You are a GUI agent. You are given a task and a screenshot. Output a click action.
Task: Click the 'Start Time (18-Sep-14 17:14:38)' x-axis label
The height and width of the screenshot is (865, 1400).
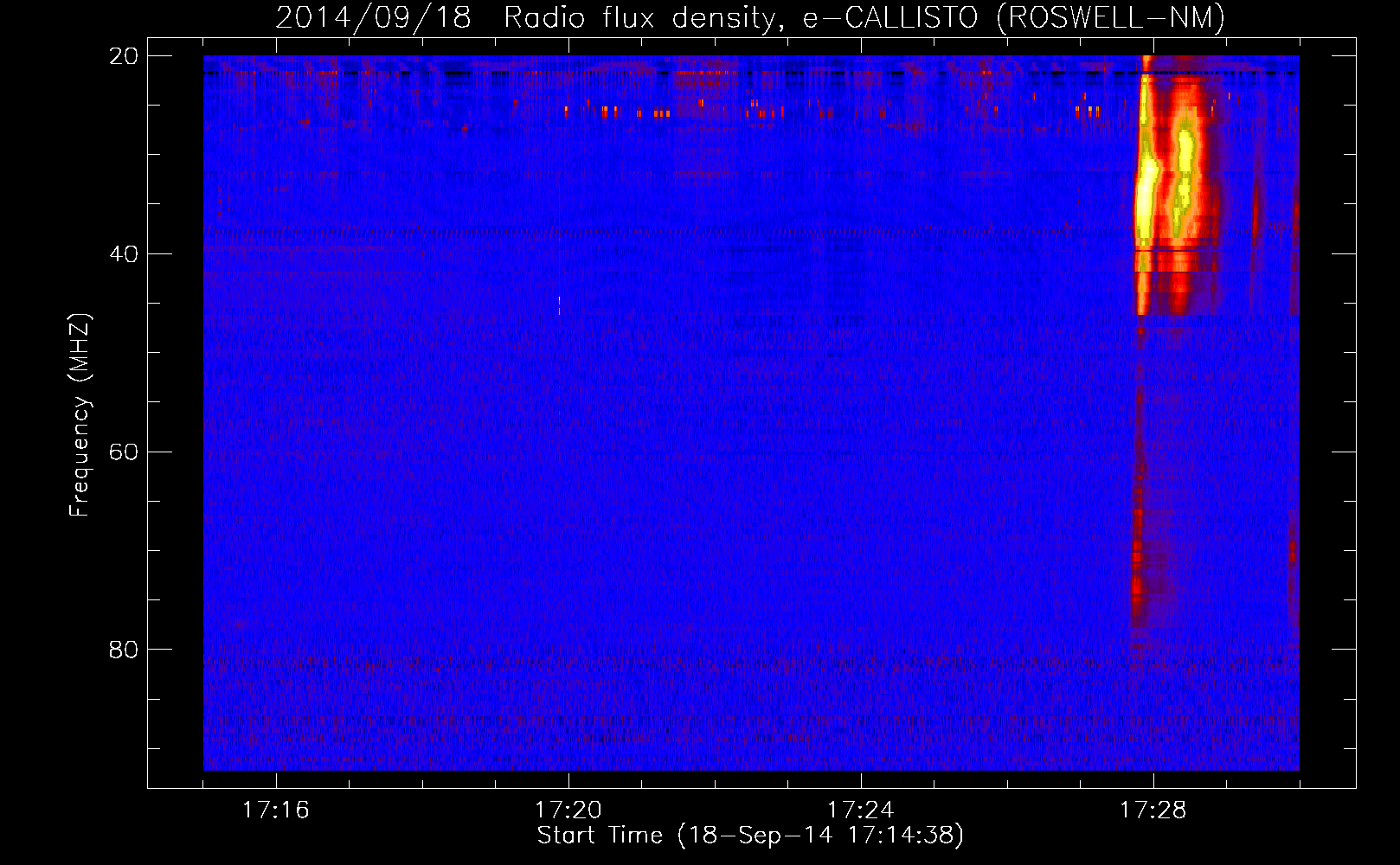(750, 836)
